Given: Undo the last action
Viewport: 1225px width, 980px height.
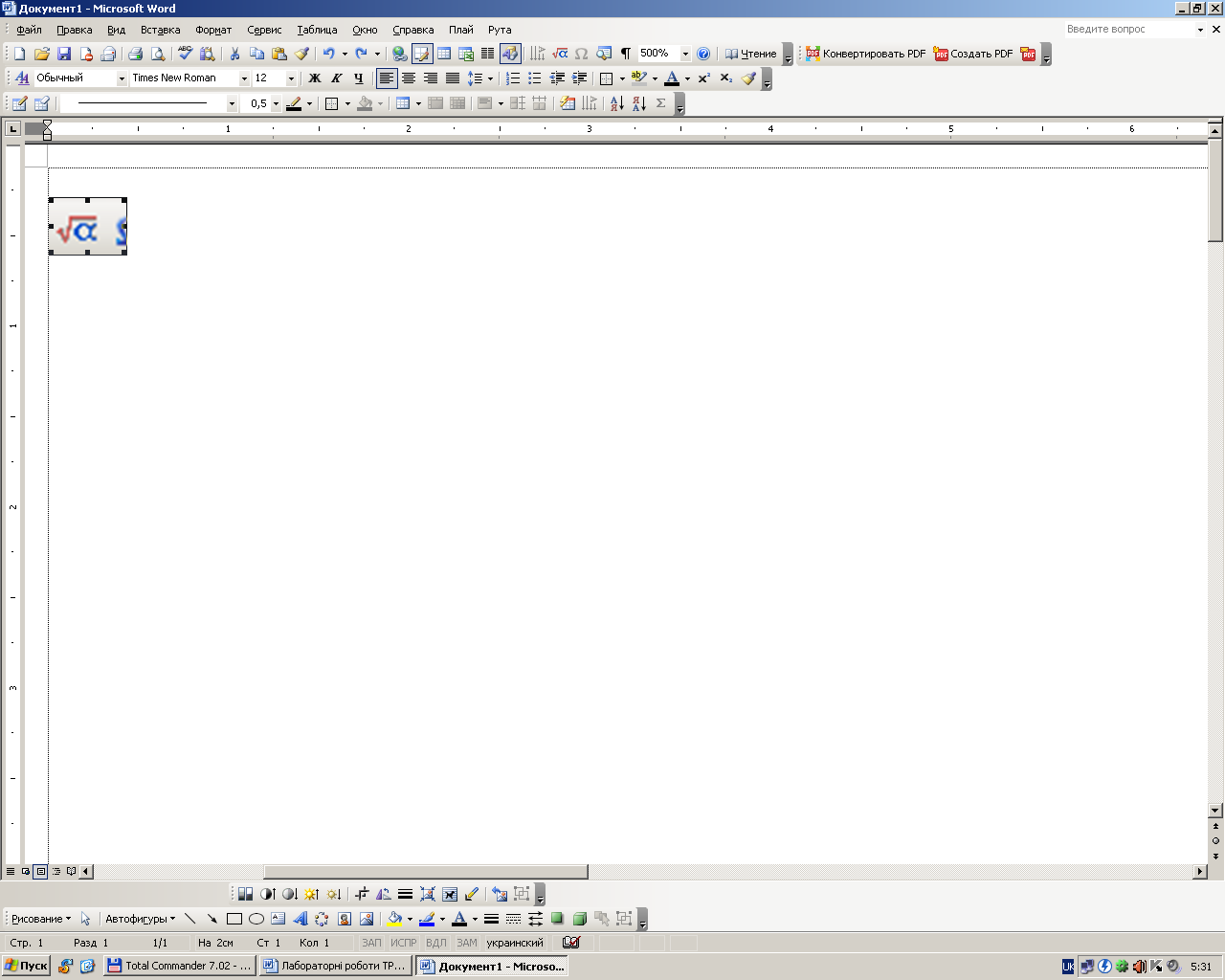Looking at the screenshot, I should tap(328, 54).
